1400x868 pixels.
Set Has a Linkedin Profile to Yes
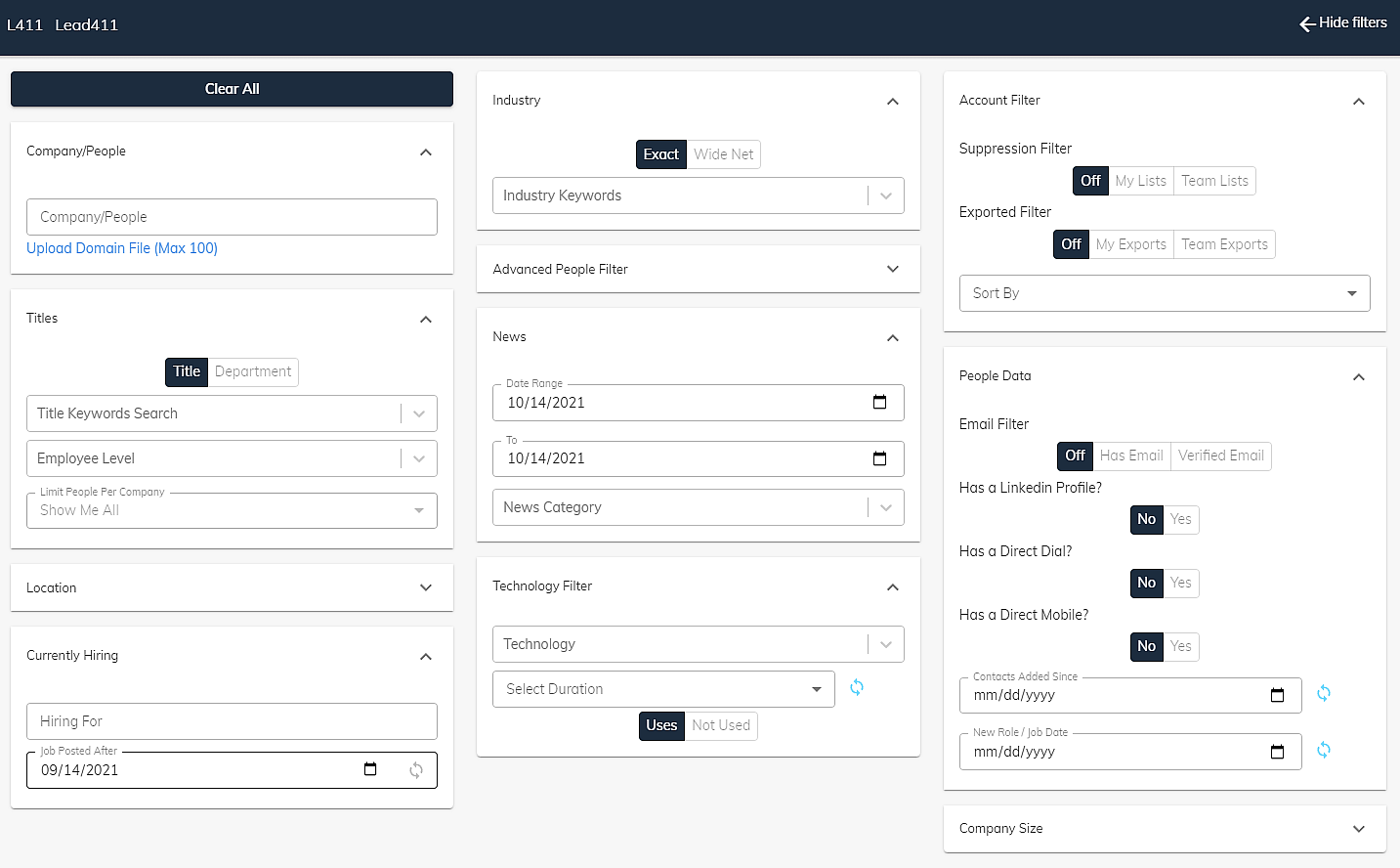click(1180, 519)
